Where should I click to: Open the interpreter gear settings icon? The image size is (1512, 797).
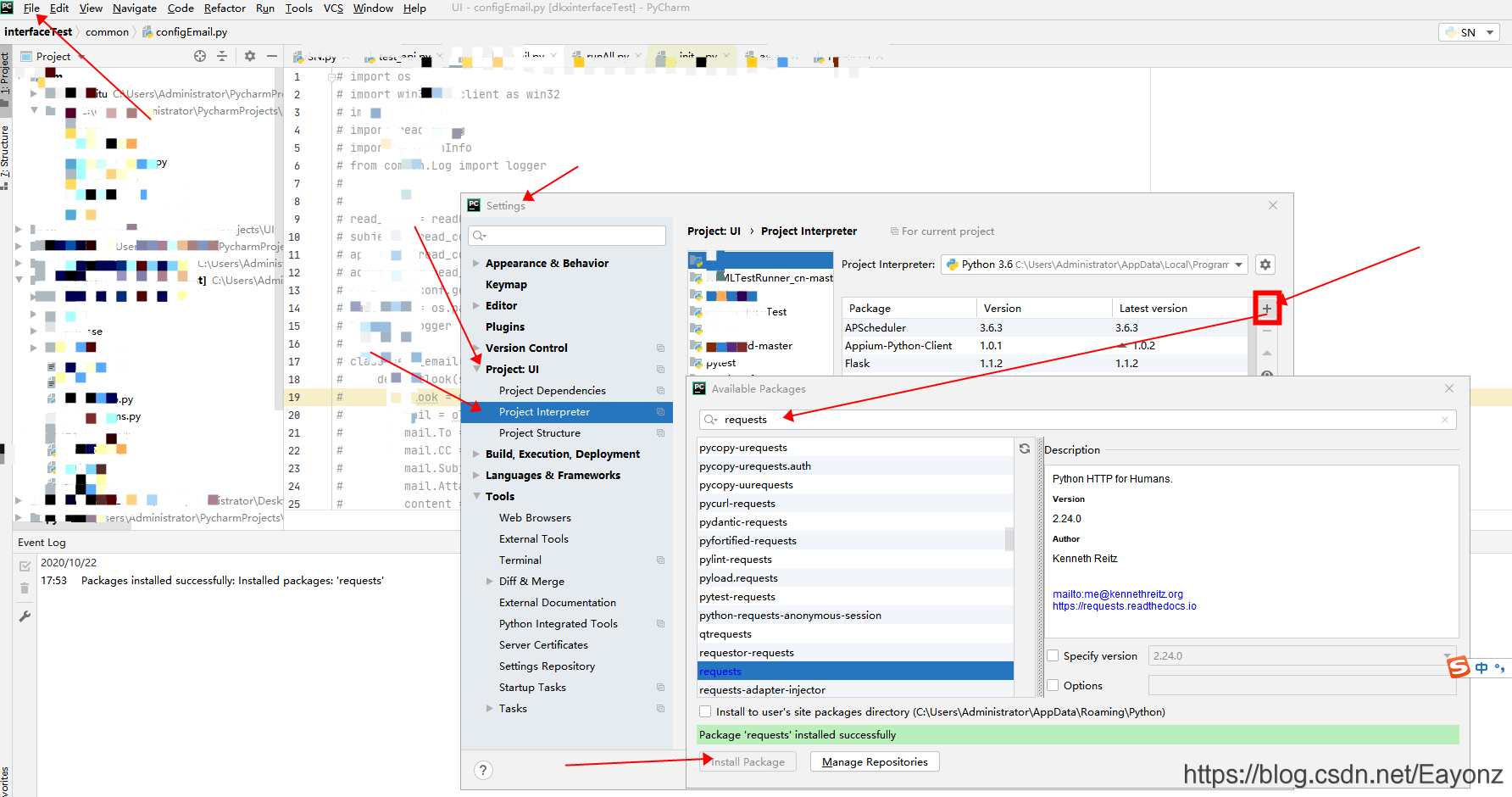[1265, 265]
